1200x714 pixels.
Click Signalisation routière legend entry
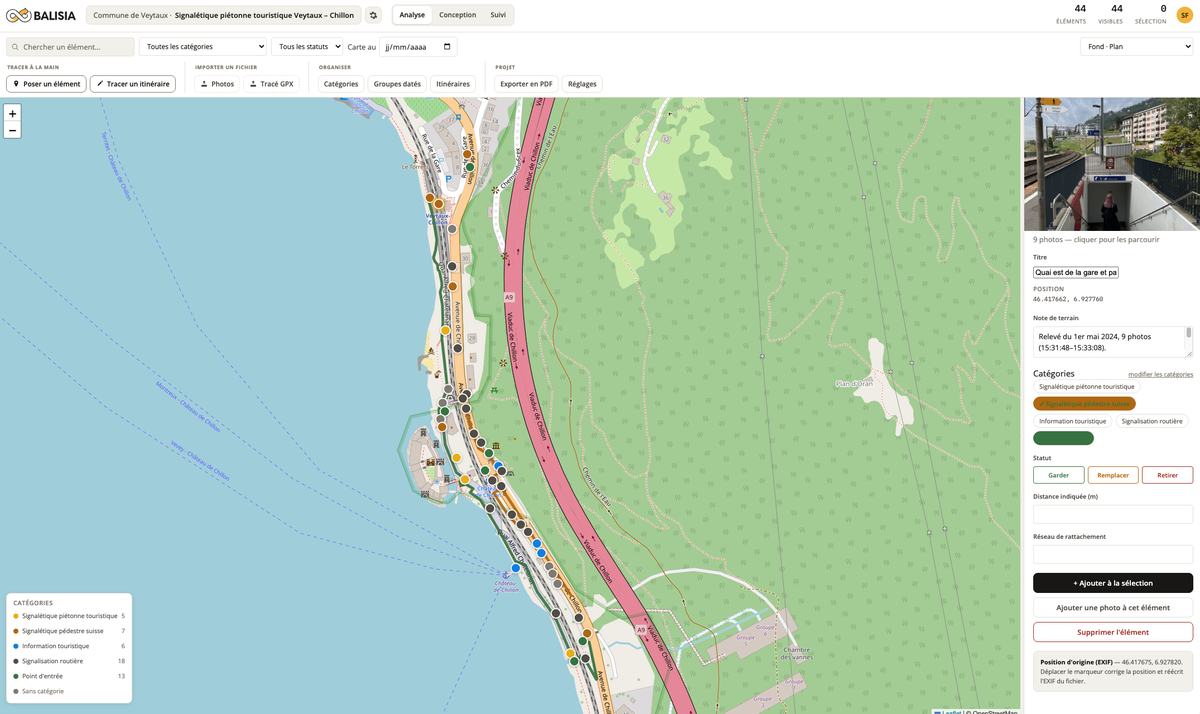(x=68, y=661)
